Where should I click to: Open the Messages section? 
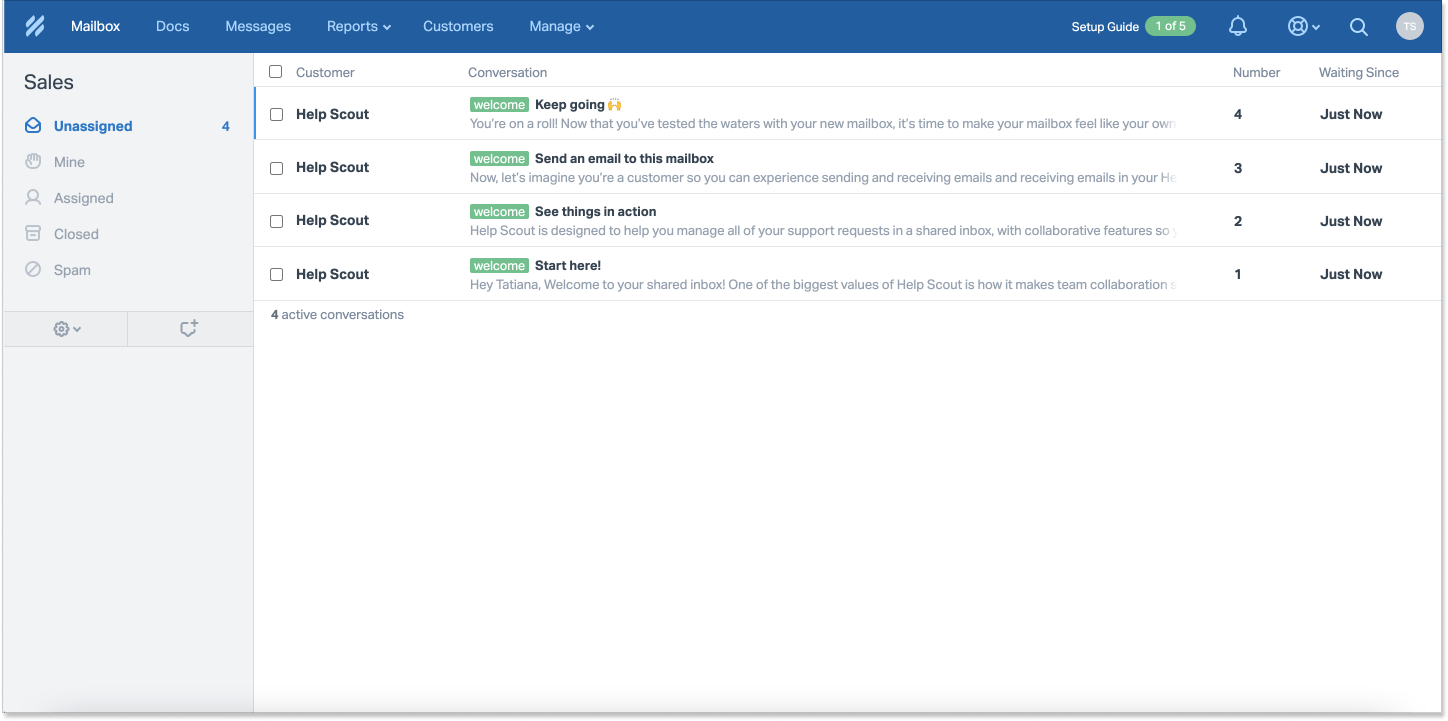coord(258,27)
